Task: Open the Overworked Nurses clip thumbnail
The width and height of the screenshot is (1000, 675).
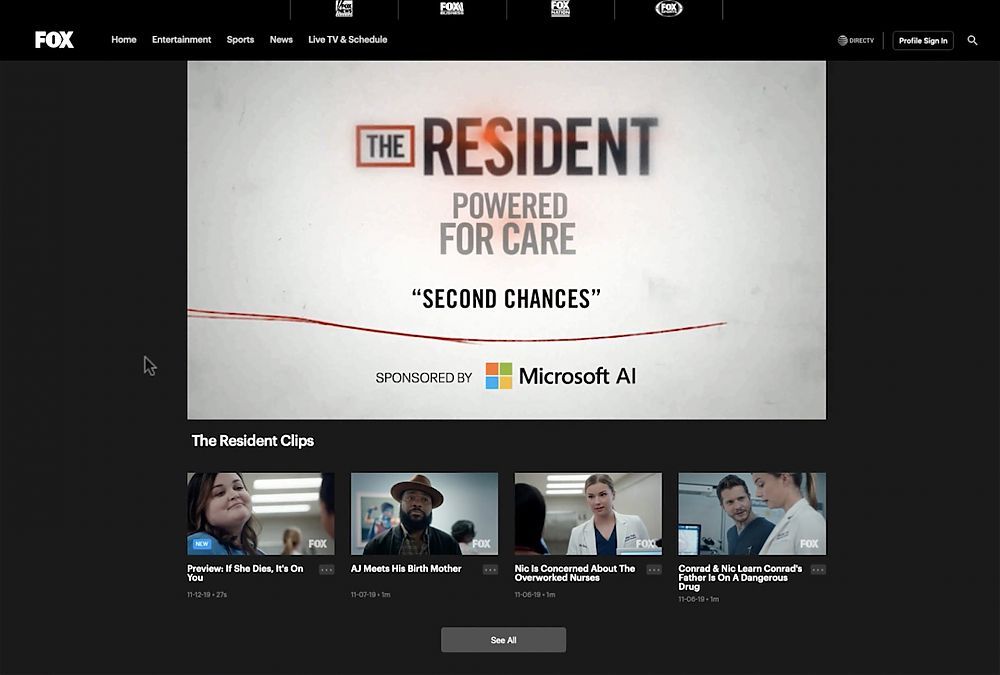Action: click(x=588, y=514)
